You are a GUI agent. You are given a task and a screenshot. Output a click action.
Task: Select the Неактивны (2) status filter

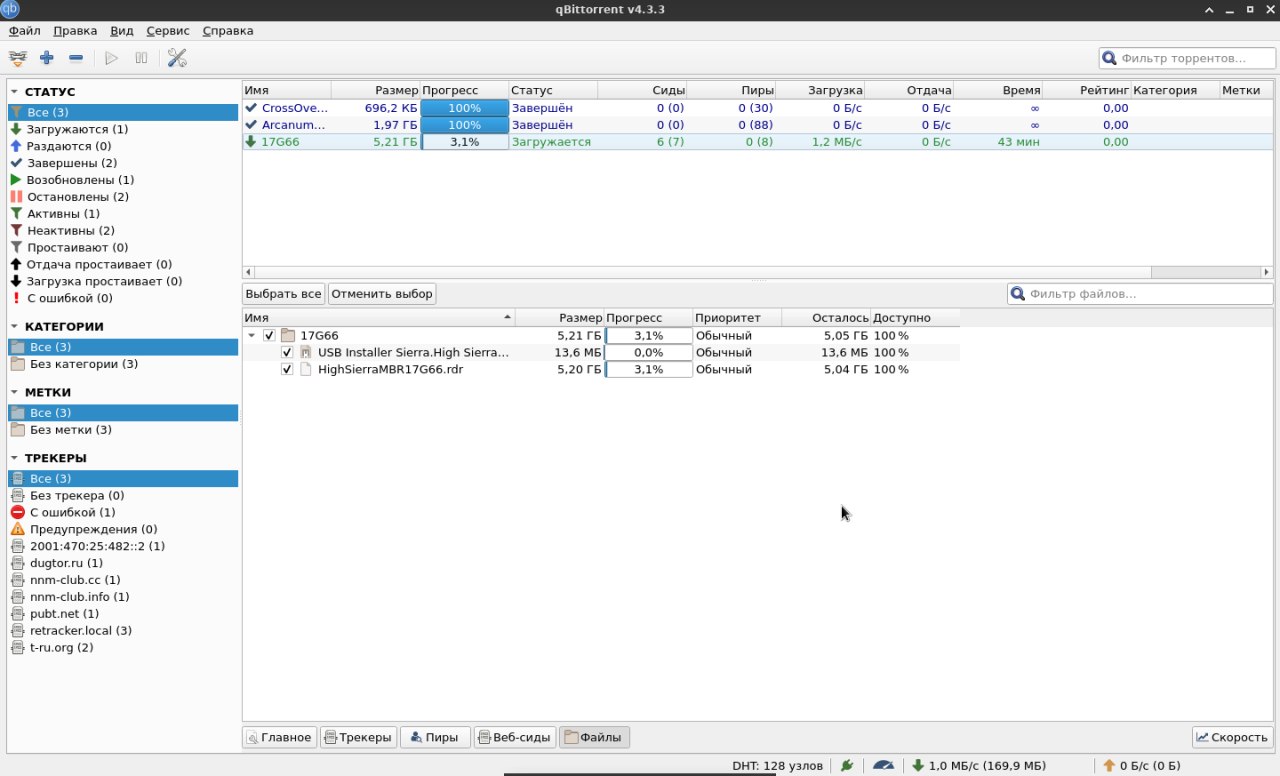pos(123,231)
